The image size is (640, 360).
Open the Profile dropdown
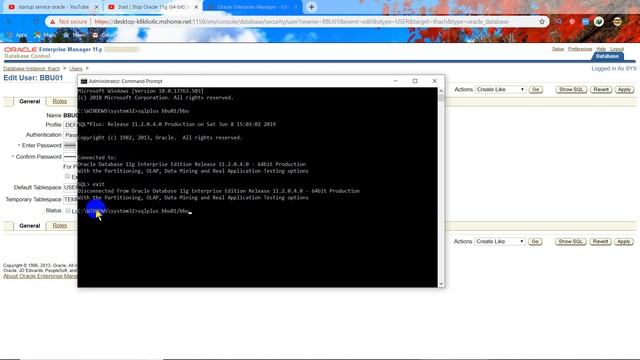[70, 125]
